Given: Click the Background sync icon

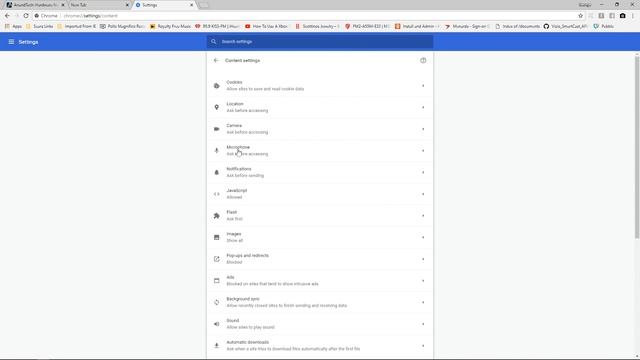Looking at the screenshot, I should pos(216,302).
